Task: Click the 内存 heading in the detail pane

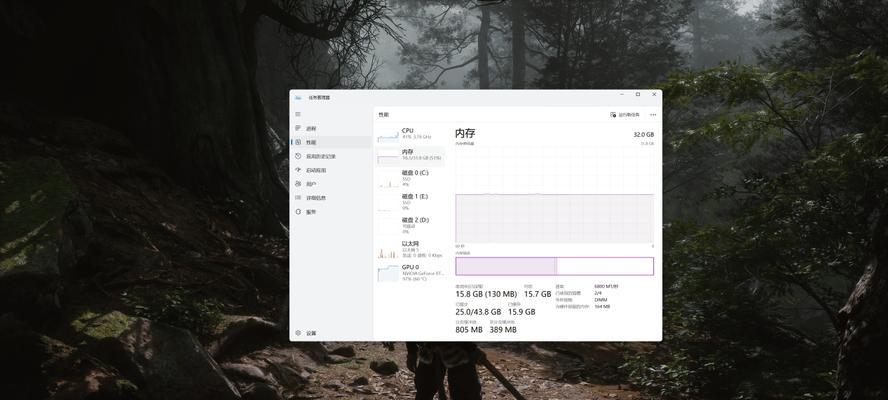Action: pos(465,133)
